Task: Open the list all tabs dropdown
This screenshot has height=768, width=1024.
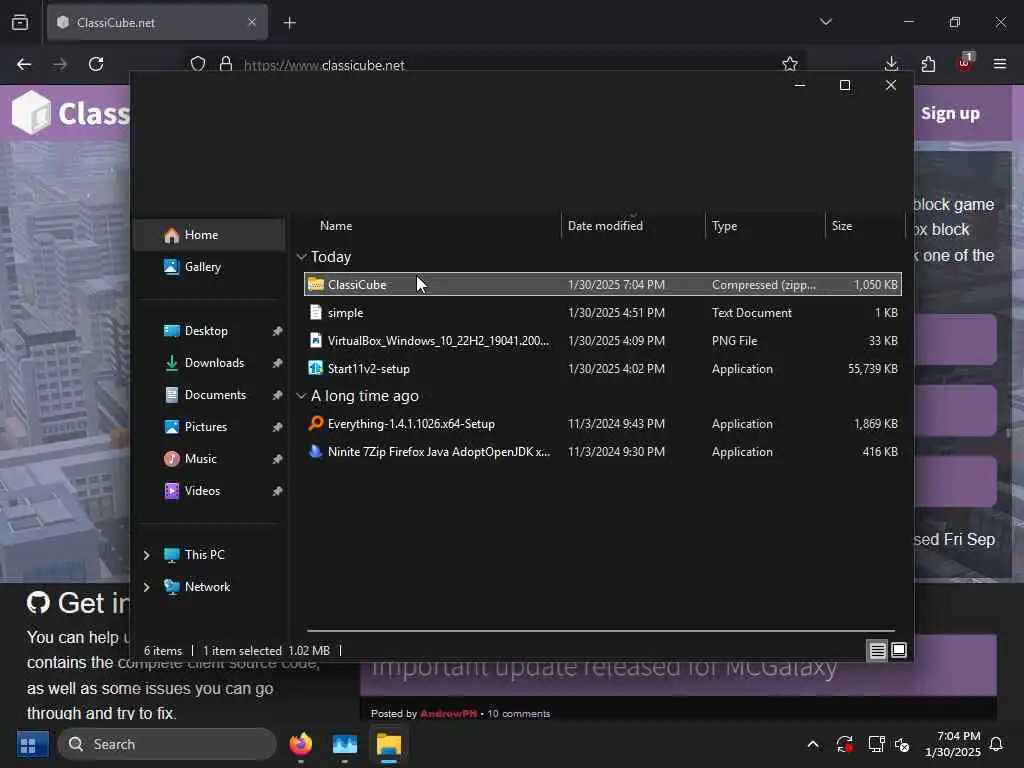Action: 826,22
